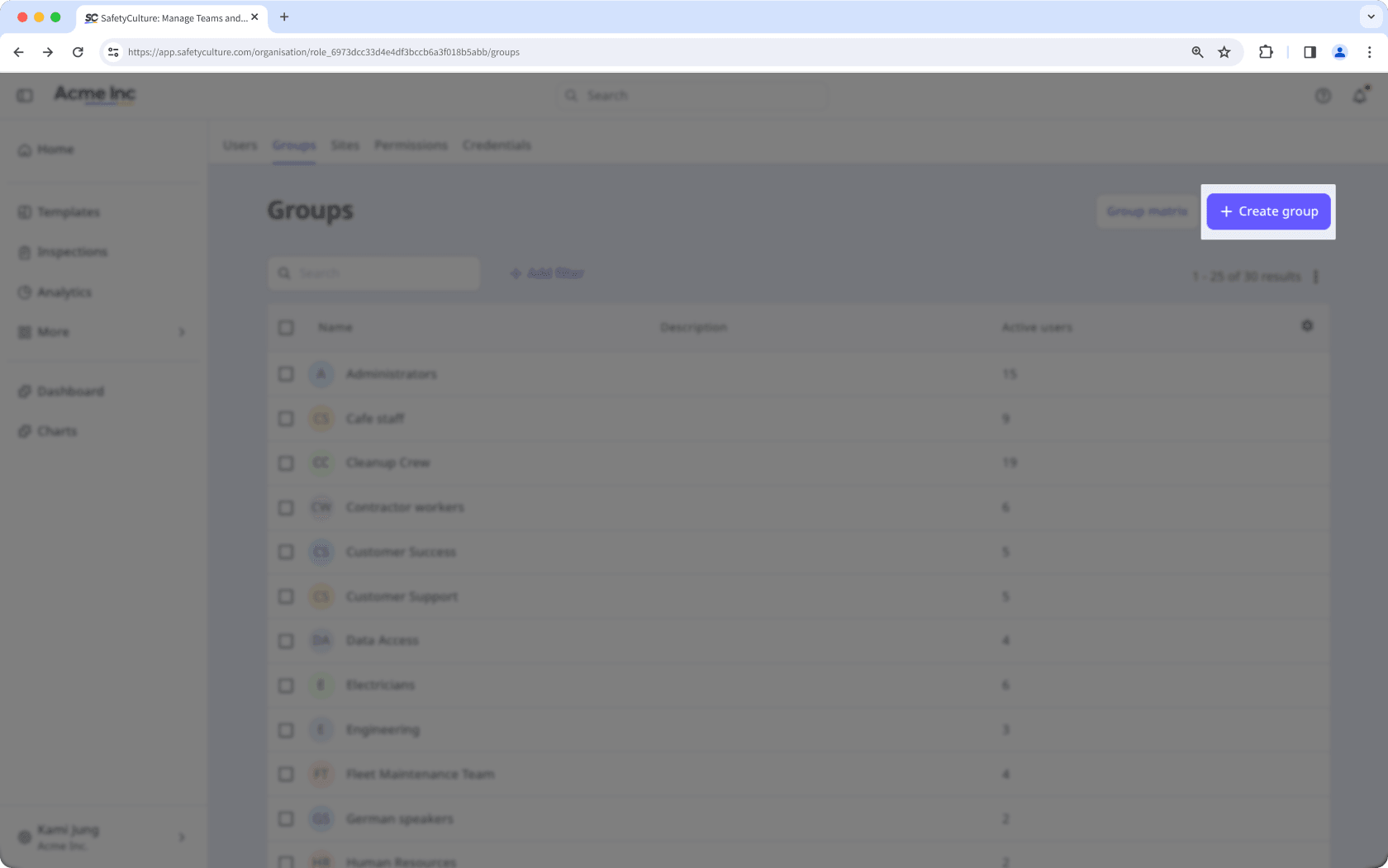
Task: Reload the page in browser
Action: (78, 52)
